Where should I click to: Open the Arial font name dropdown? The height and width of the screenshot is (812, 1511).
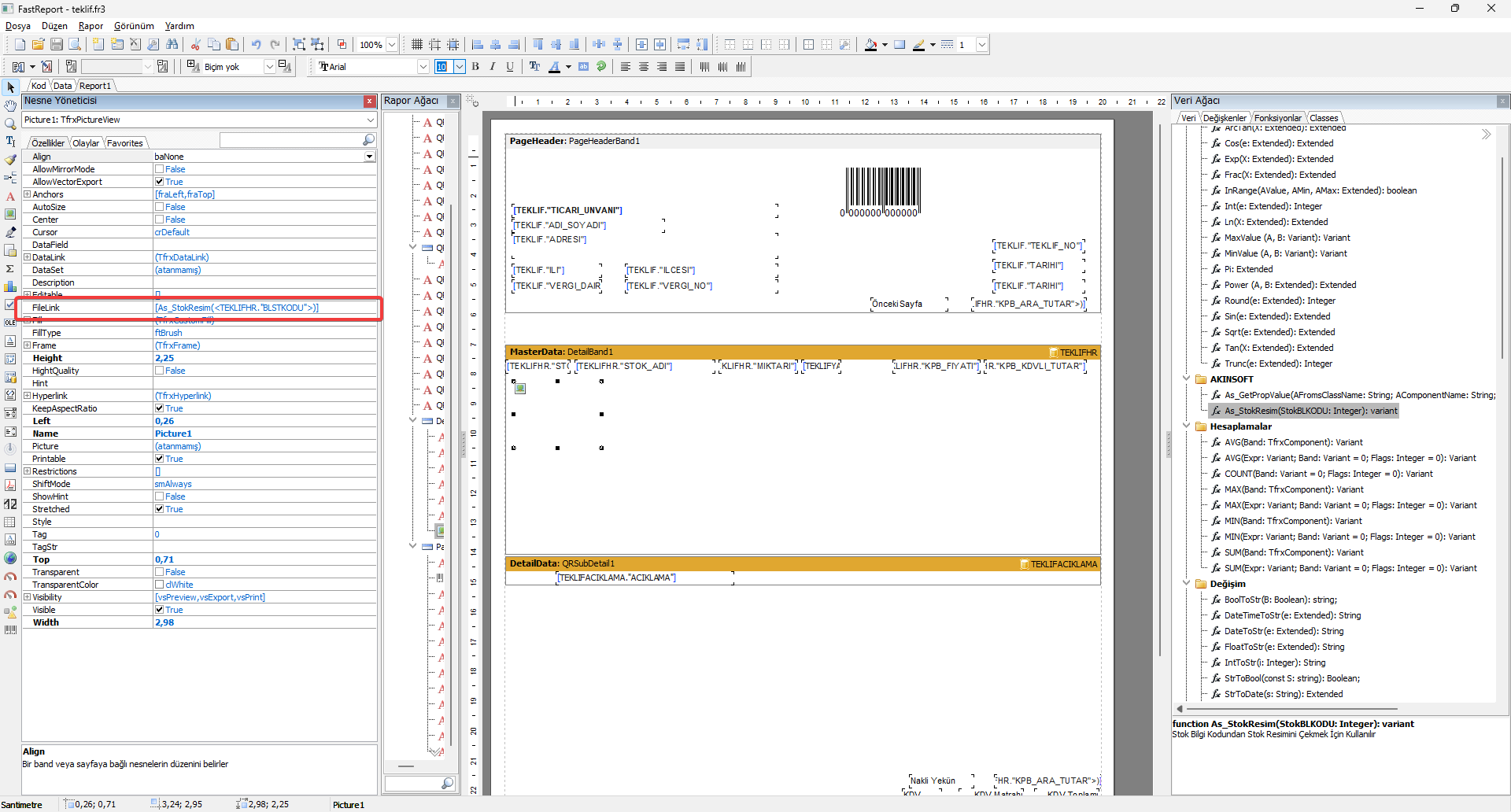coord(423,67)
